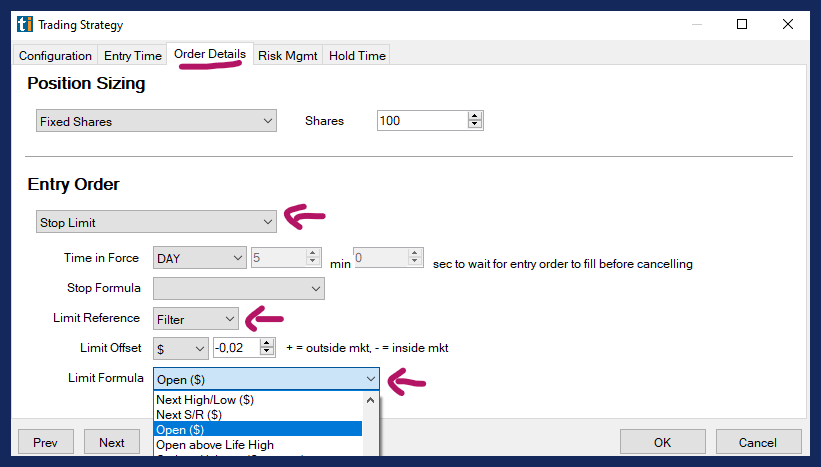Click the Trading Strategy app icon in title bar

tap(23, 24)
